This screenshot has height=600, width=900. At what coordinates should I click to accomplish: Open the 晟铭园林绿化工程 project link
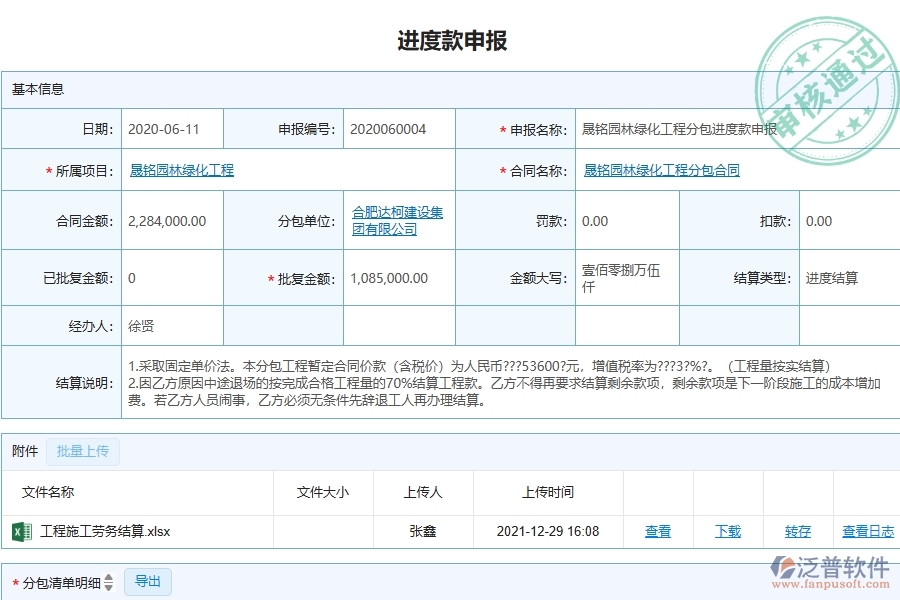point(181,170)
